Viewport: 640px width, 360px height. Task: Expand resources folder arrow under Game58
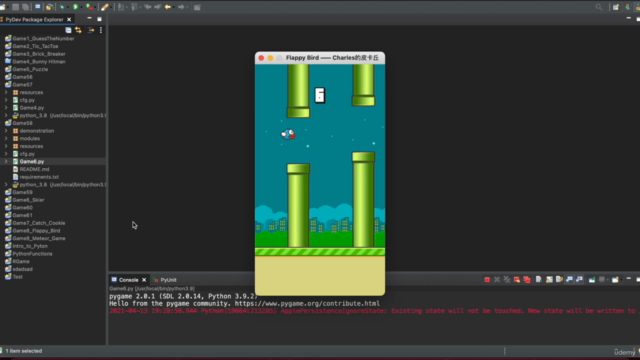tap(6, 146)
